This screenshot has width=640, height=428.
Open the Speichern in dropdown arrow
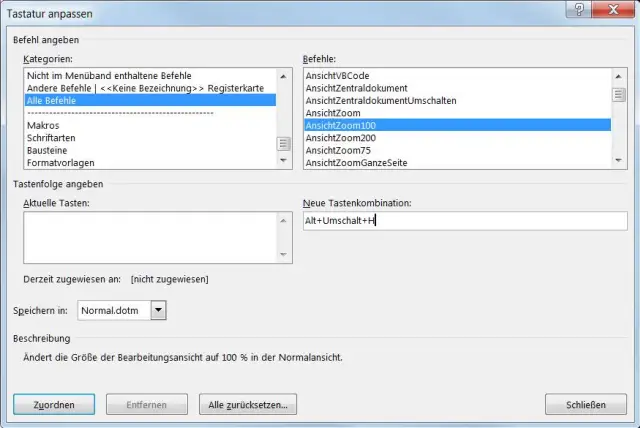pos(158,311)
